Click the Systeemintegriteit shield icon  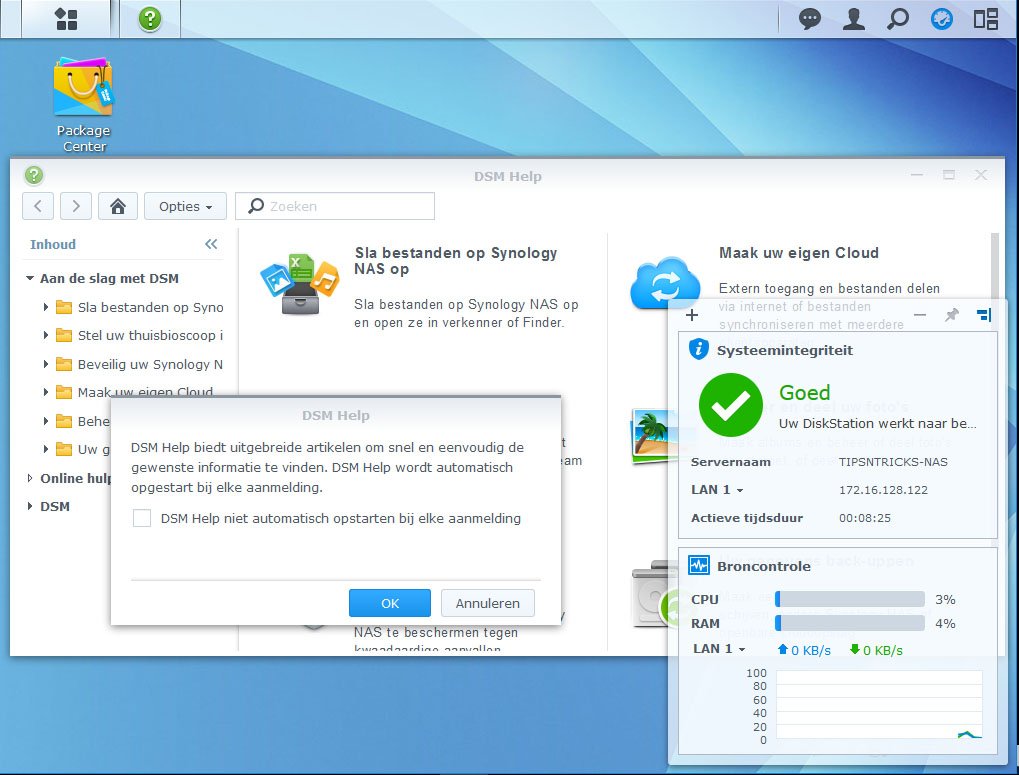pos(698,349)
